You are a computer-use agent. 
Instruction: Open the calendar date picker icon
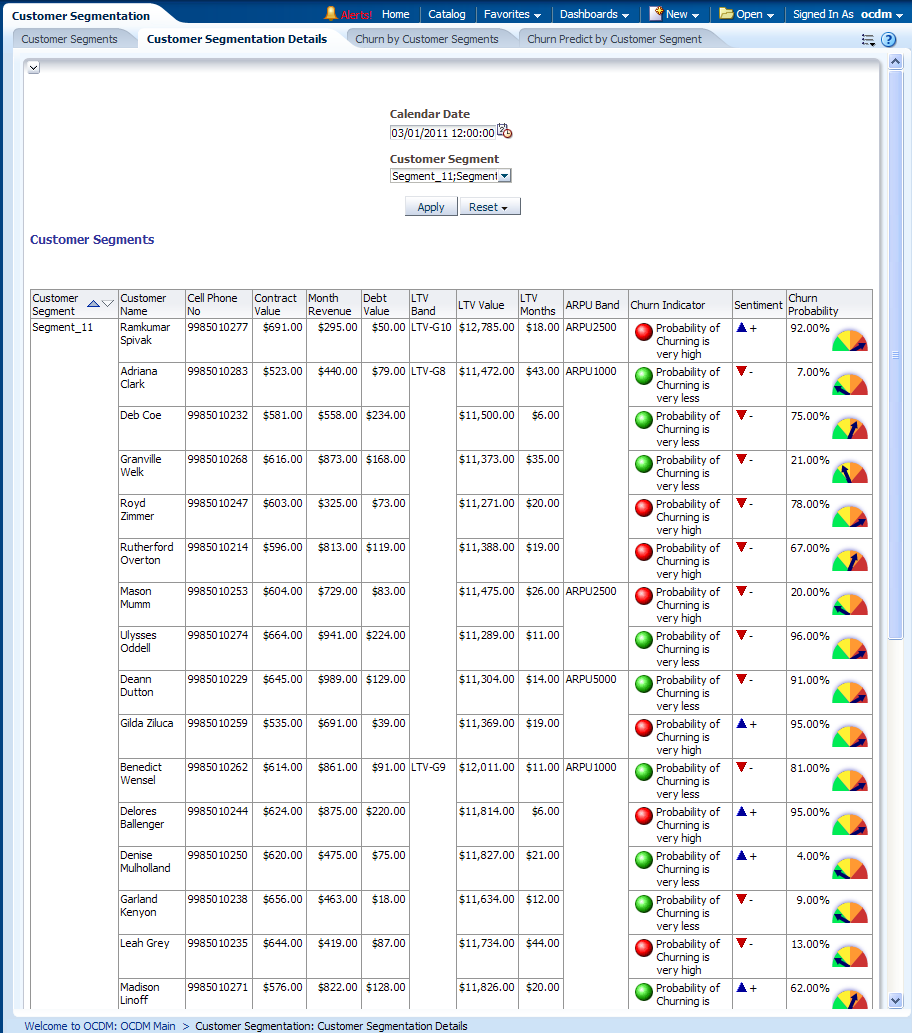tap(505, 131)
